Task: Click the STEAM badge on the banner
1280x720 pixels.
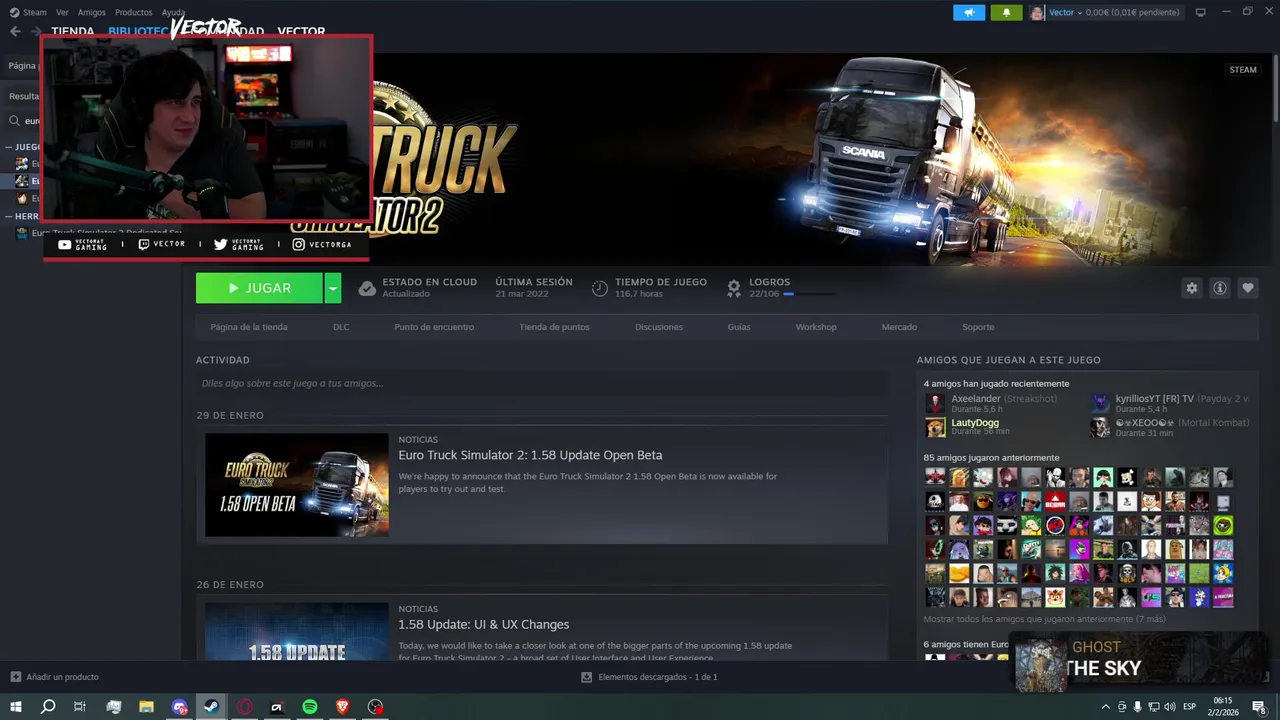Action: (1243, 70)
